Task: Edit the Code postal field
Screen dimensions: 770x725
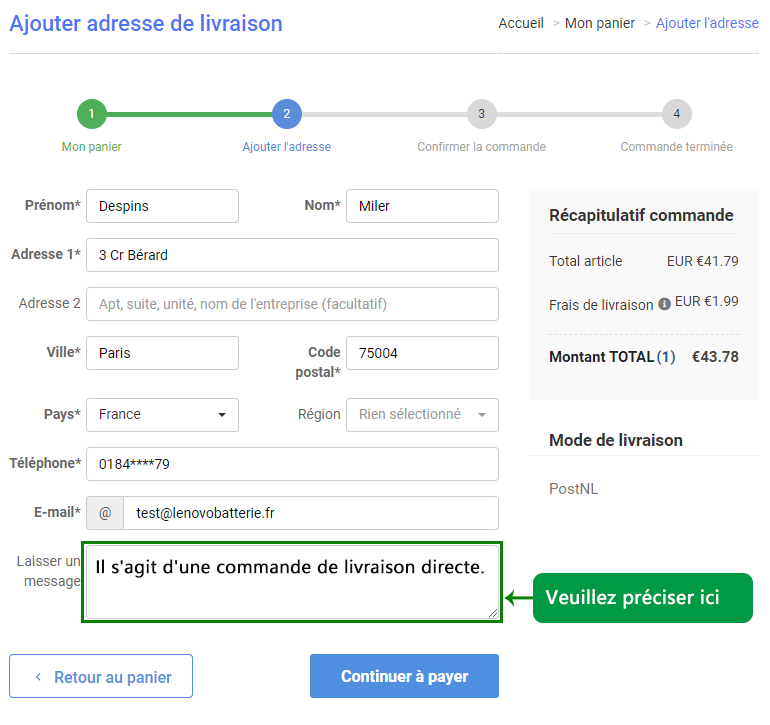Action: click(x=422, y=353)
